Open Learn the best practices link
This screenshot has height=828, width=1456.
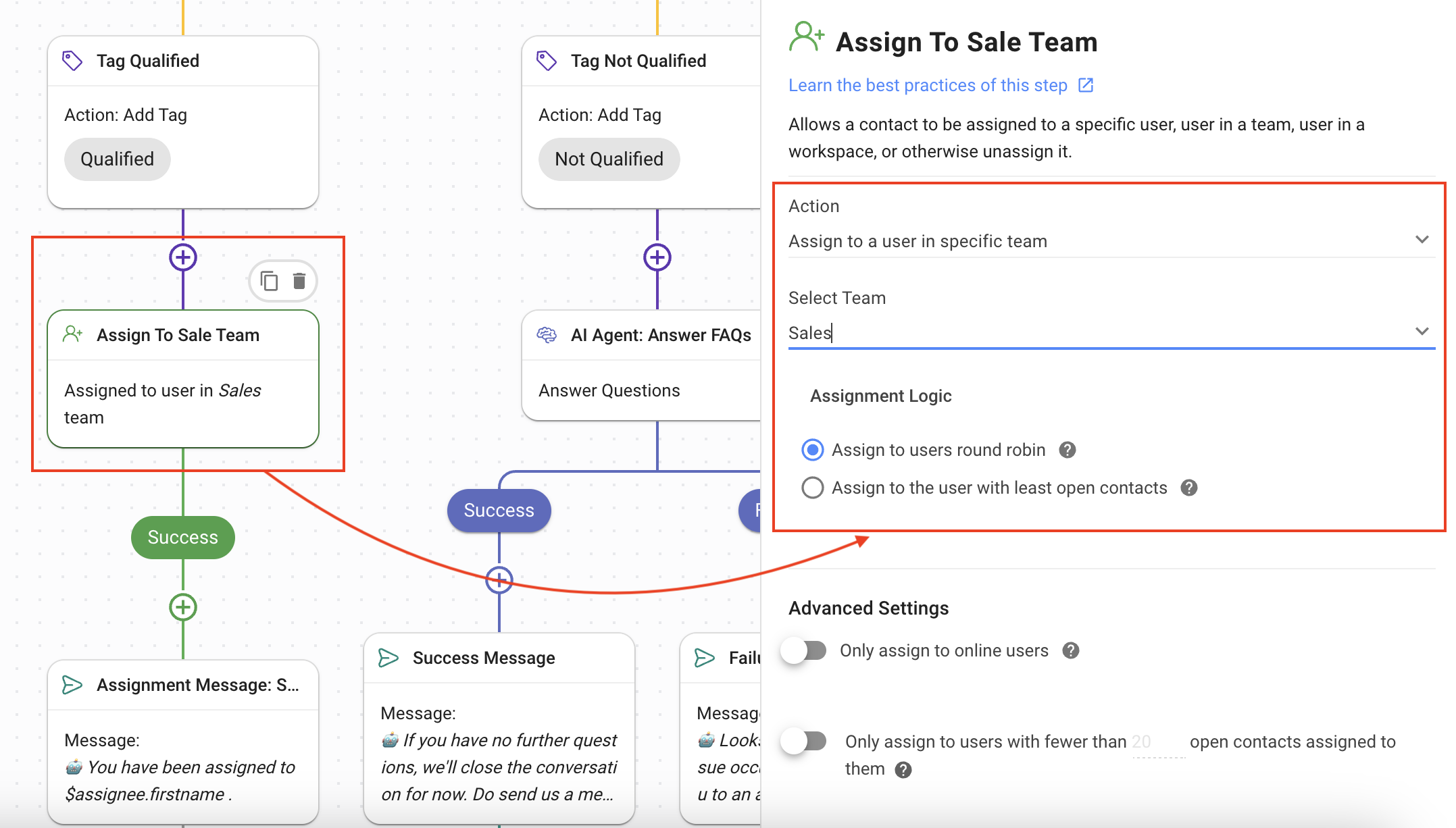click(x=928, y=85)
